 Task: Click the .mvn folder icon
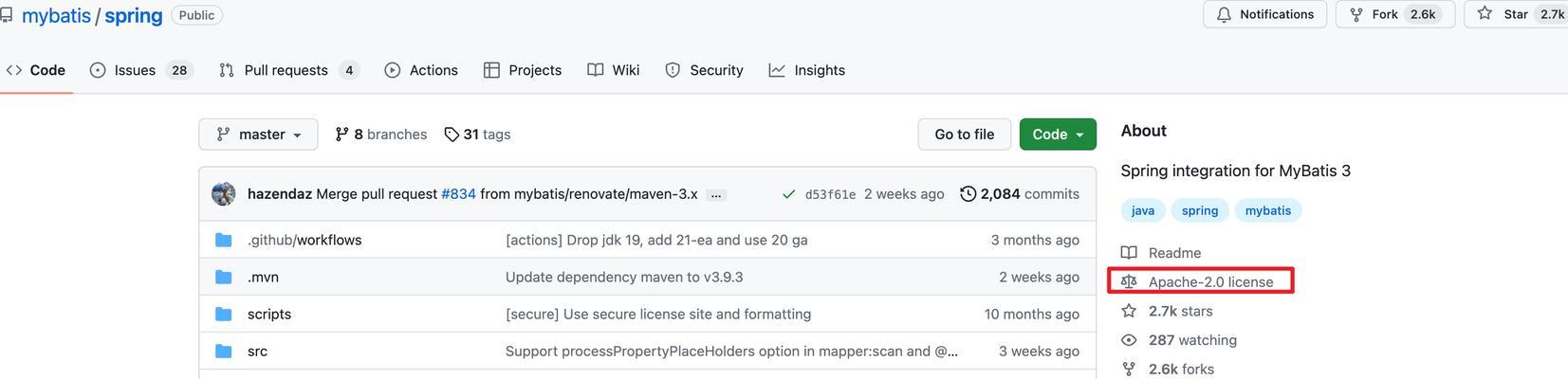point(224,277)
